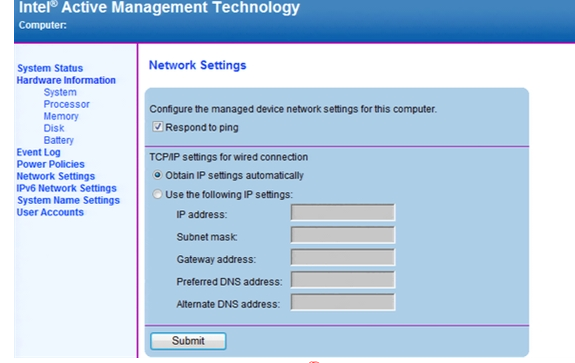Click the Network Settings page heading

(x=197, y=65)
